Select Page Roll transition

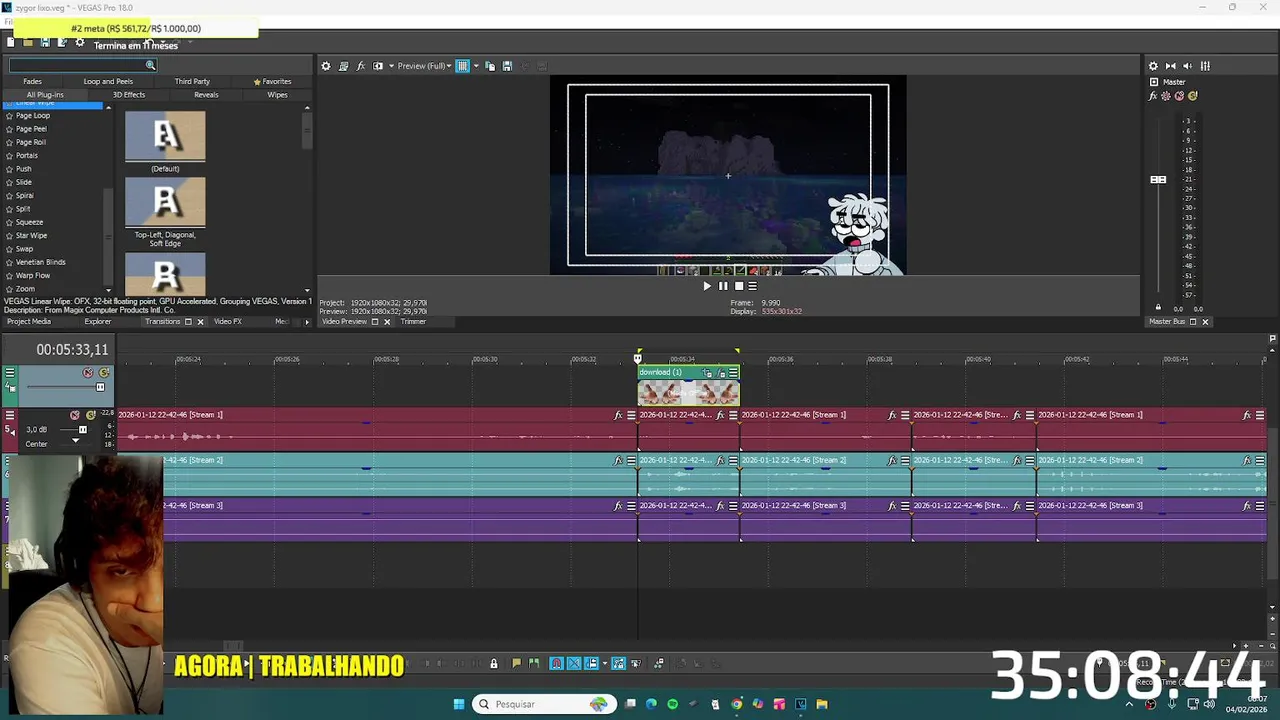[31, 142]
